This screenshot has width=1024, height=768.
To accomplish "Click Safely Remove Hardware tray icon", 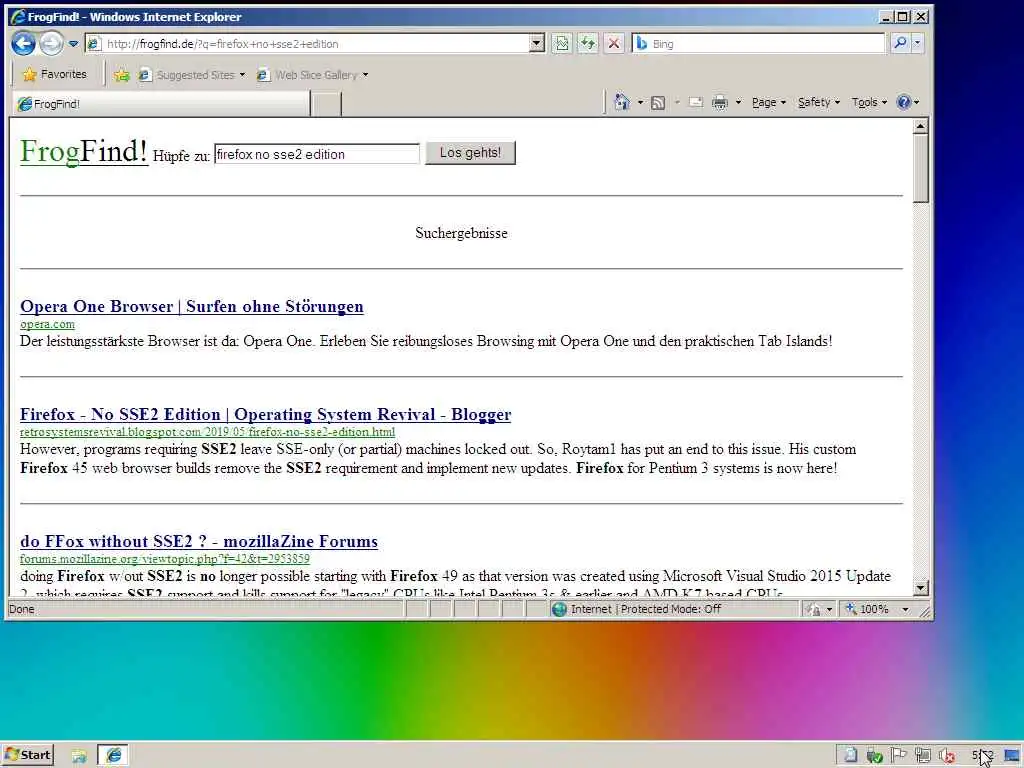I will click(874, 756).
